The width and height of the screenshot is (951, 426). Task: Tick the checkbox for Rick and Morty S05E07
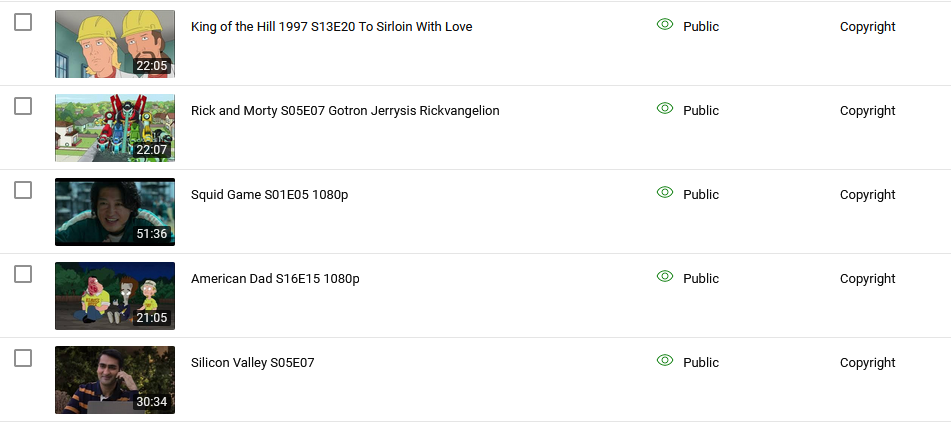coord(23,106)
